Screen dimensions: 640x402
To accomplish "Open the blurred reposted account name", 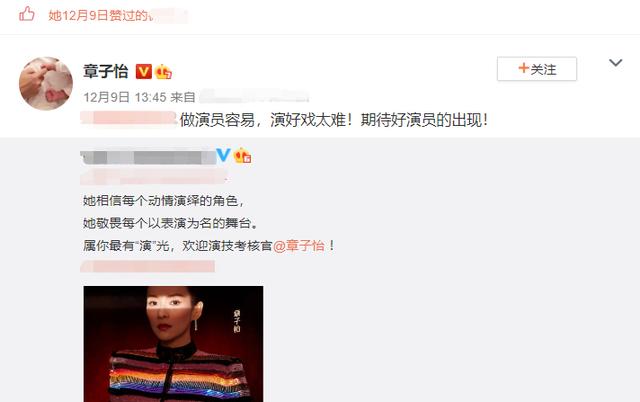I will 148,157.
